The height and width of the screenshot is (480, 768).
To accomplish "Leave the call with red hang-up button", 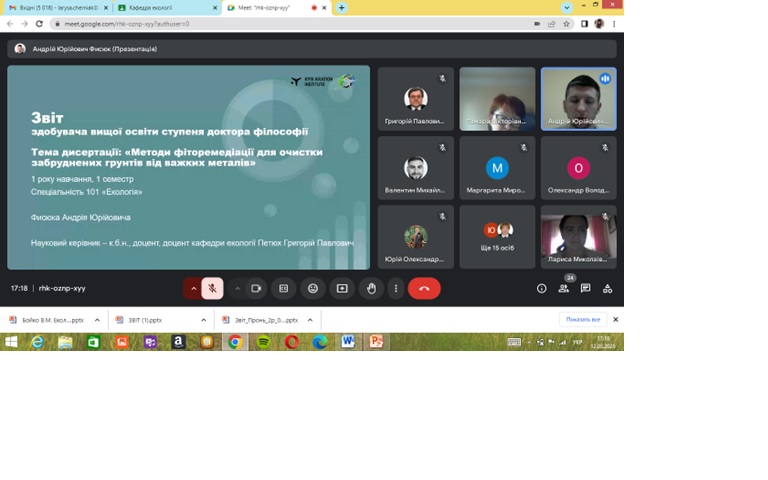I will 424,288.
